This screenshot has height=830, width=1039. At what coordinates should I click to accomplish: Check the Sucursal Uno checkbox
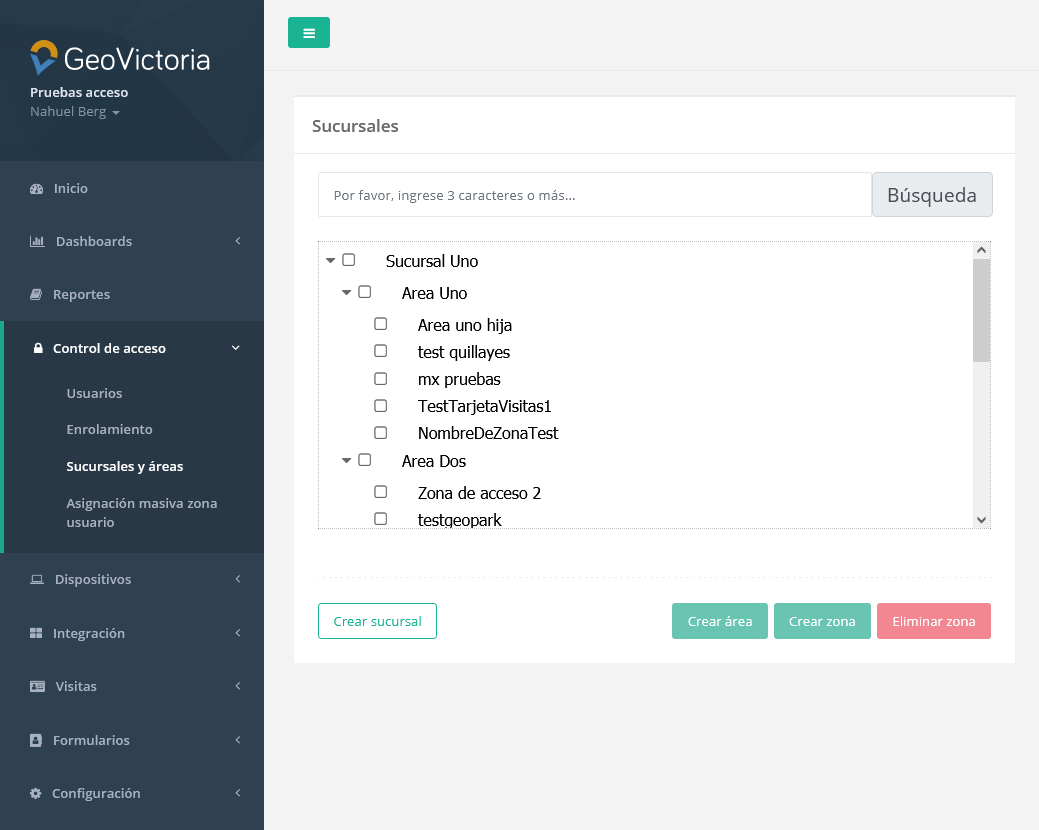[x=349, y=260]
